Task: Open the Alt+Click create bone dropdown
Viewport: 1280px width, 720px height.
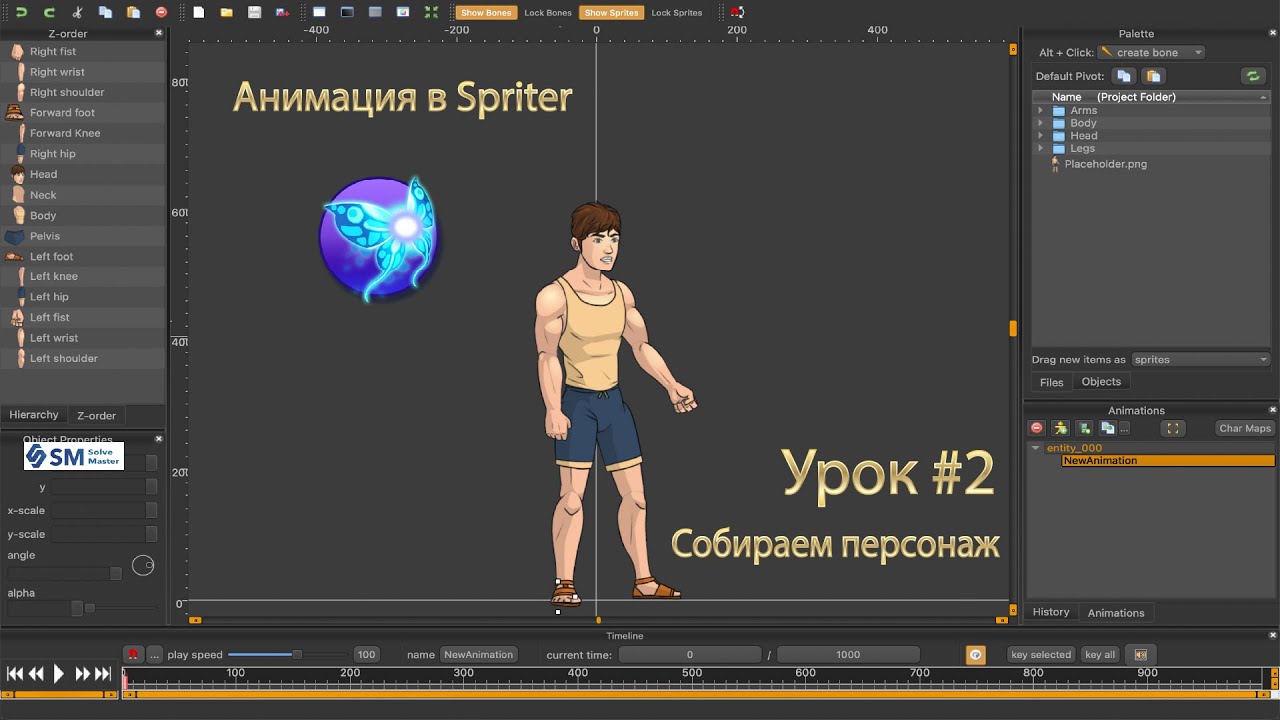Action: [x=1151, y=52]
